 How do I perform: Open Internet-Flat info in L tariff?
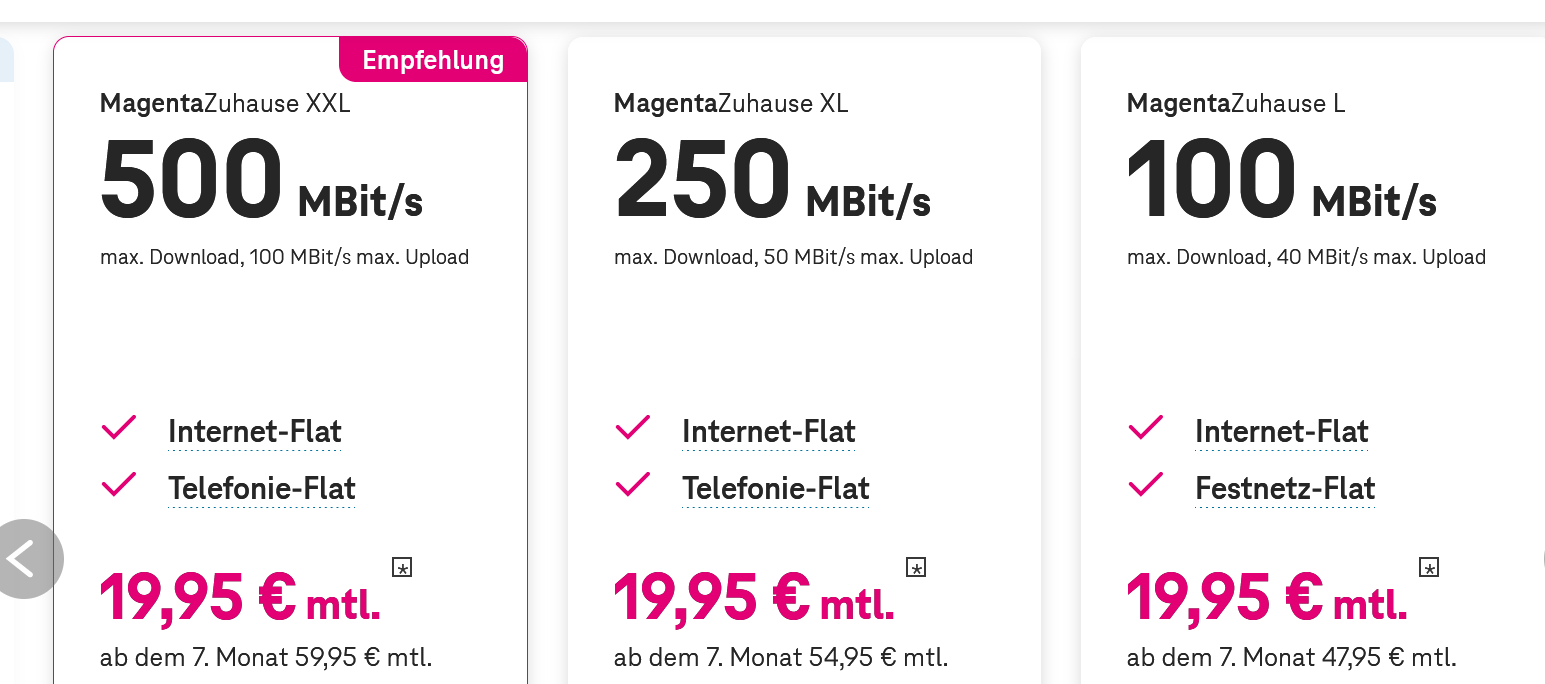tap(1282, 432)
